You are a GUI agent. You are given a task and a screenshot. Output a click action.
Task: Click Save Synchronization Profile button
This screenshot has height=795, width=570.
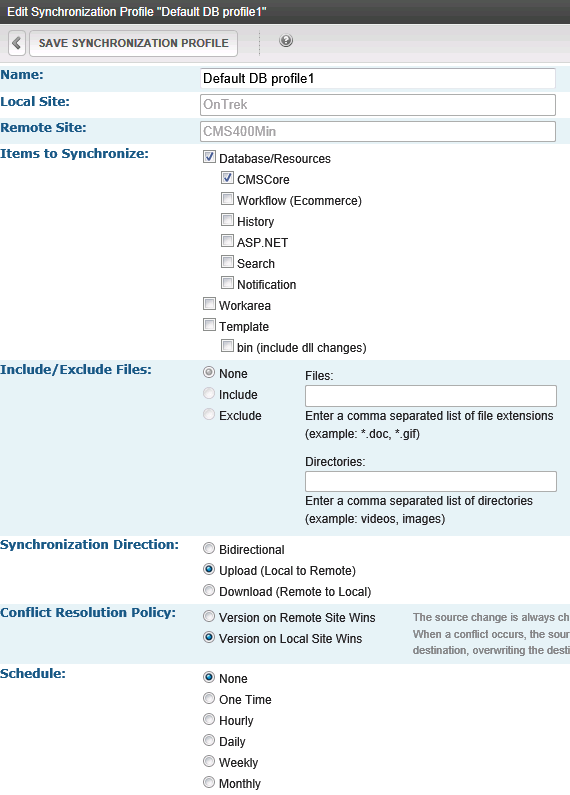[133, 43]
